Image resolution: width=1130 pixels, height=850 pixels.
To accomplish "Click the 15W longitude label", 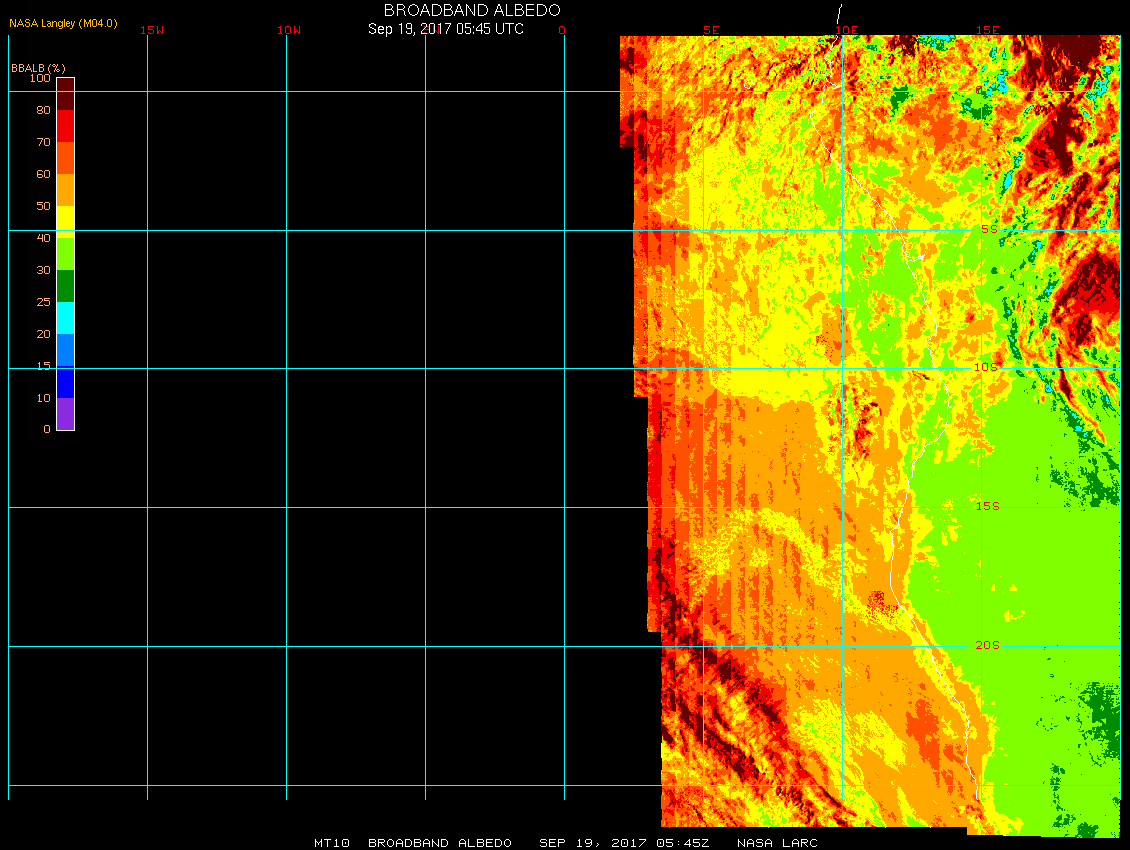I will point(152,30).
